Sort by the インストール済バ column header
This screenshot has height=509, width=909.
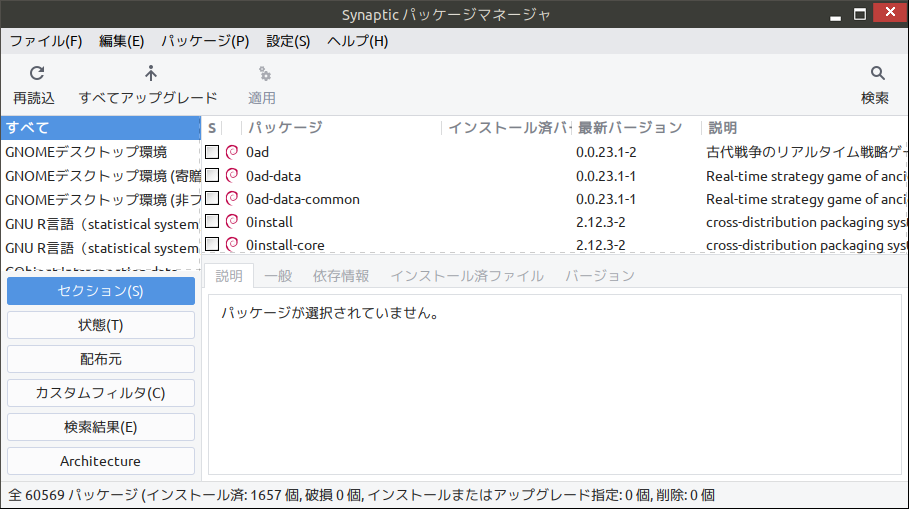click(507, 128)
